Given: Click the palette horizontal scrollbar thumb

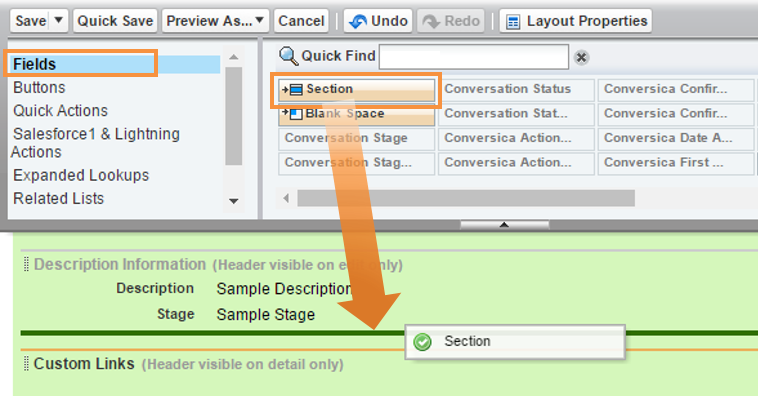Looking at the screenshot, I should pyautogui.click(x=466, y=198).
